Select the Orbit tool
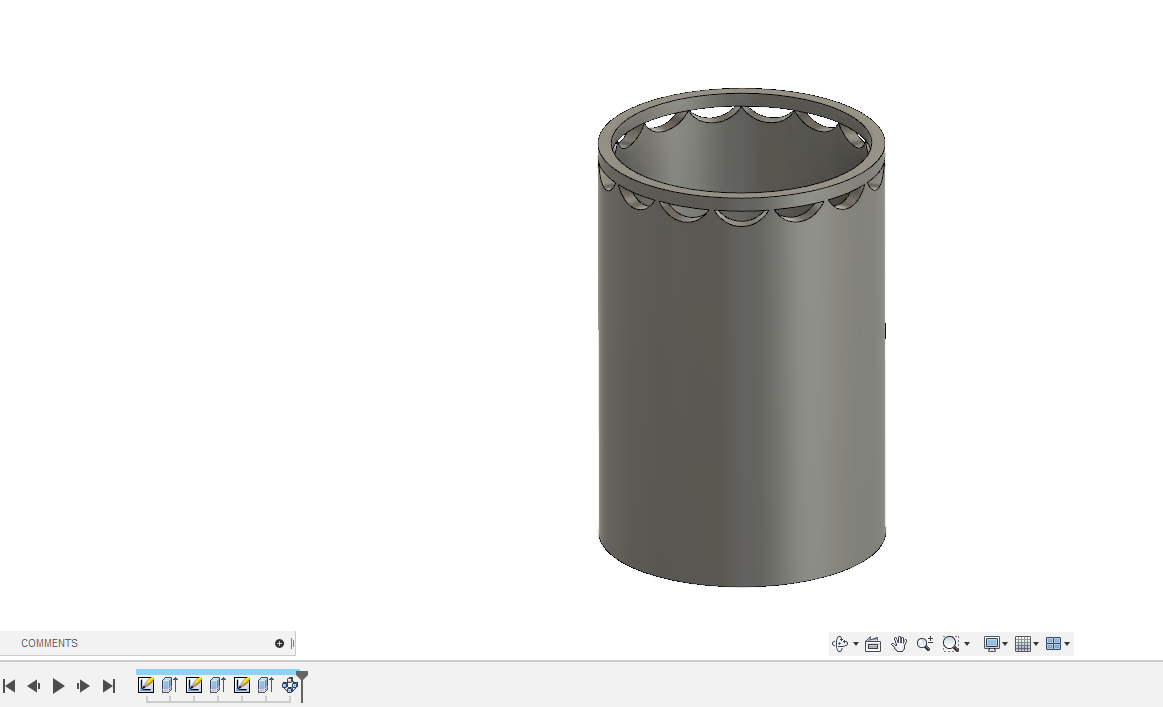 tap(840, 644)
